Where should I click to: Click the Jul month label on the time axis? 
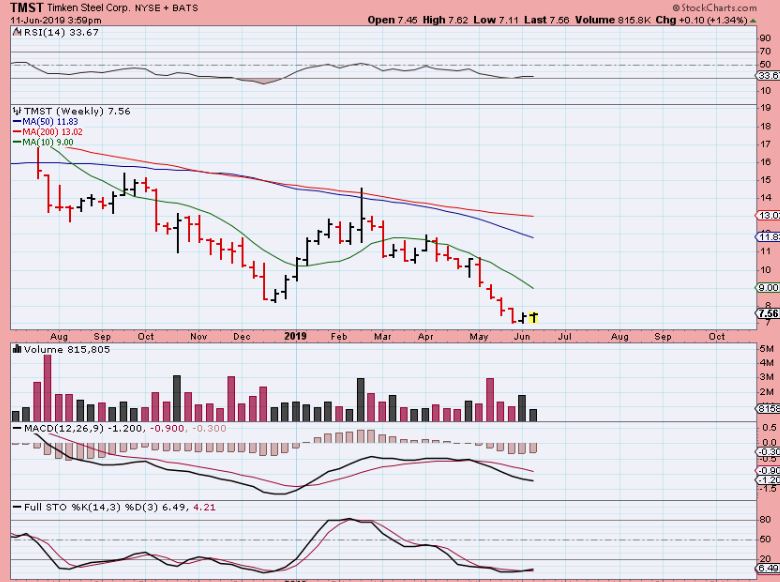pyautogui.click(x=565, y=337)
